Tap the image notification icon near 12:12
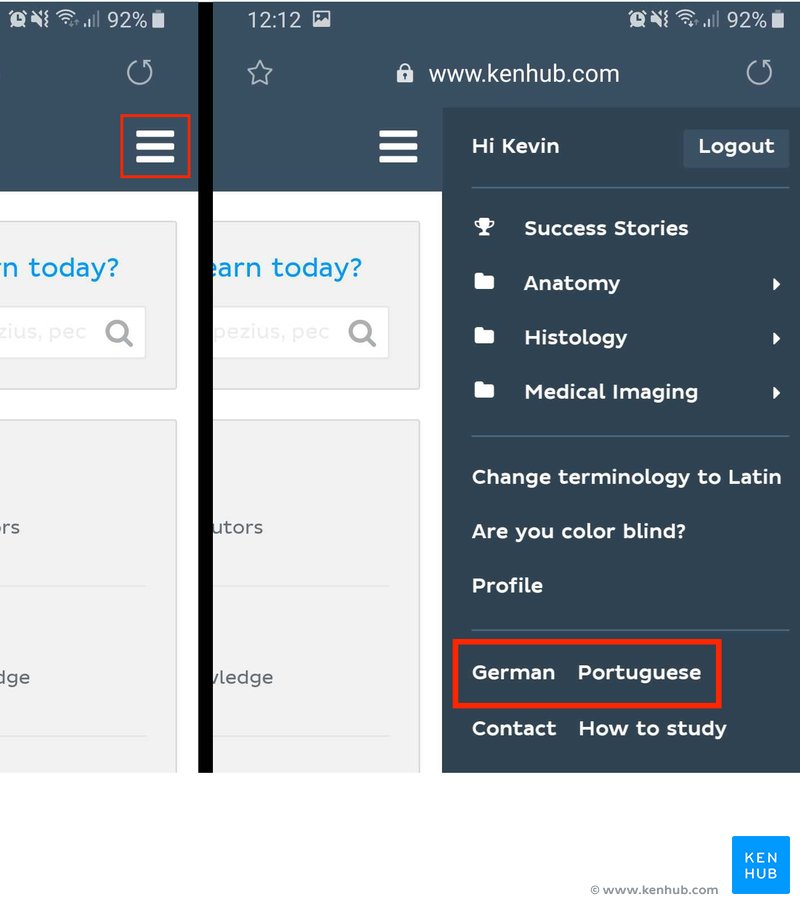Screen dimensions: 800x905 click(x=322, y=19)
